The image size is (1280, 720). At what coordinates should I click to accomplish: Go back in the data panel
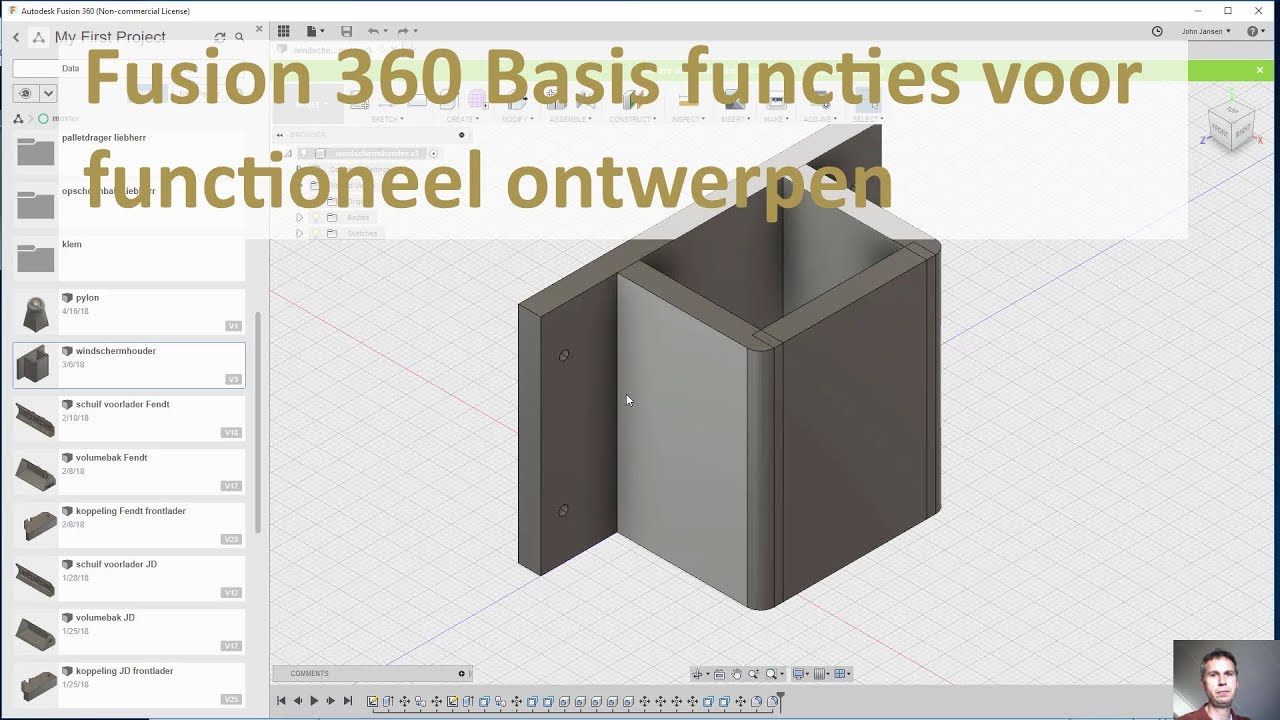16,37
